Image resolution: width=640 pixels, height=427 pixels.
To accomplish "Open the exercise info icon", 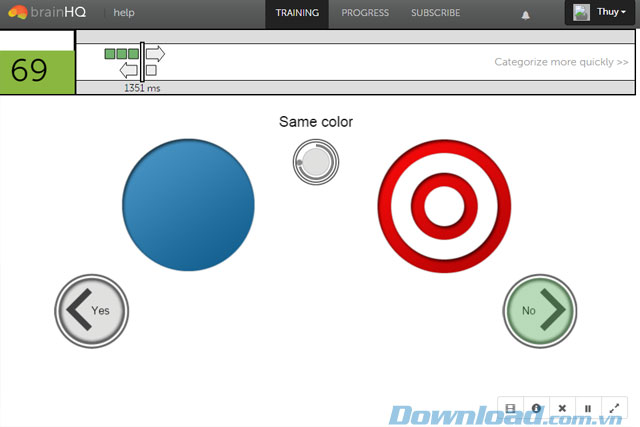I will [536, 408].
